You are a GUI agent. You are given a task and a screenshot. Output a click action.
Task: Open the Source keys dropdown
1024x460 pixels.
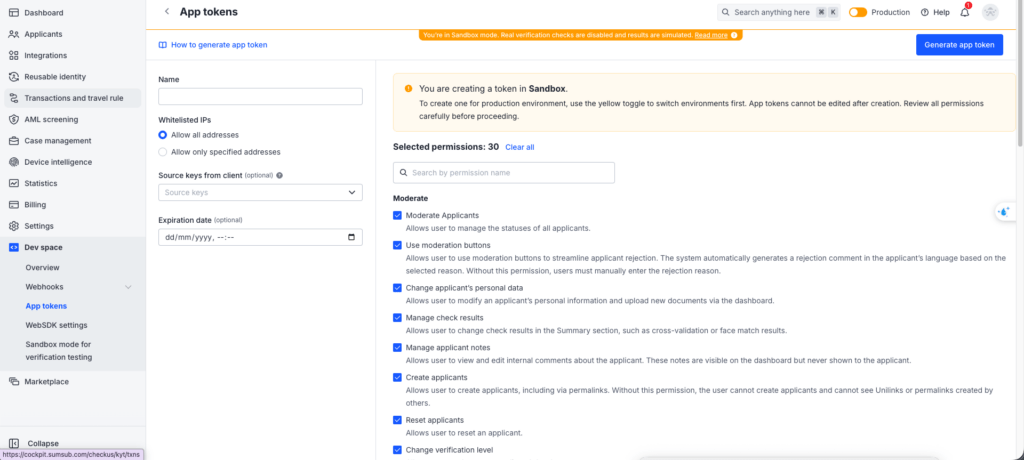[x=260, y=192]
